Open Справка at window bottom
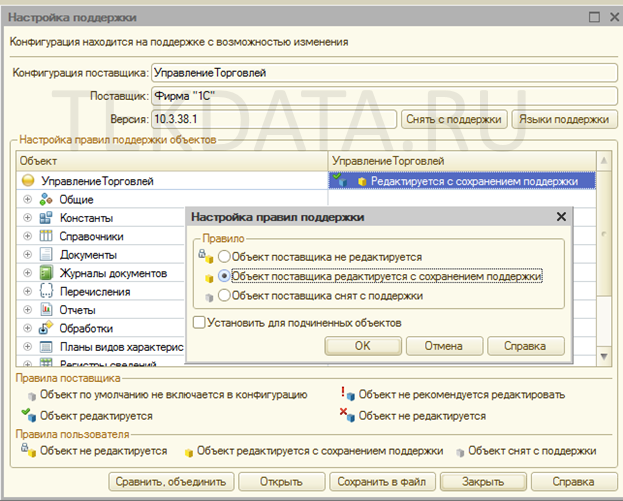 pos(574,482)
